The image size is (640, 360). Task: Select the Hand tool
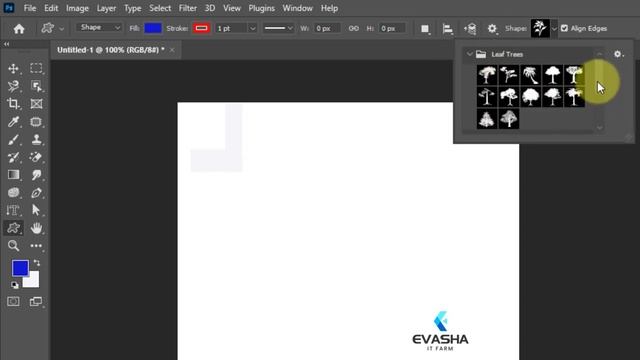tap(36, 228)
